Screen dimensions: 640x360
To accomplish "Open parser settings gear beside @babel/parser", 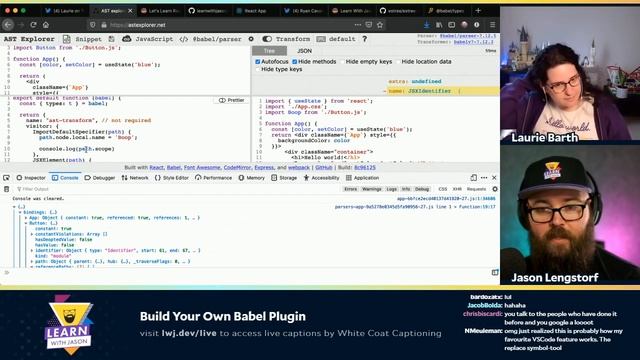I will pos(251,39).
